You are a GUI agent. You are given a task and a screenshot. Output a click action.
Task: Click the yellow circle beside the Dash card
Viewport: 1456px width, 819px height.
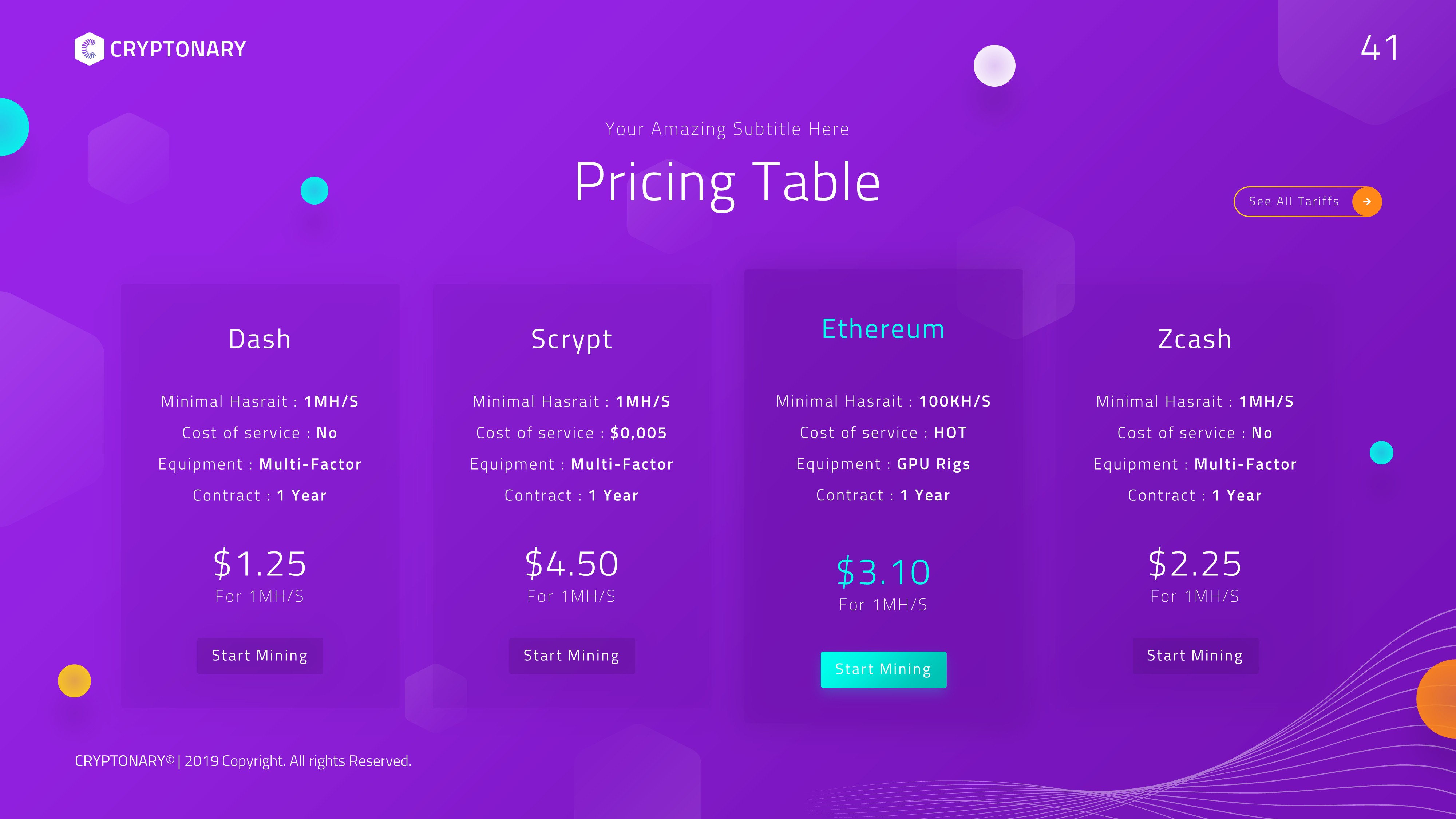(x=74, y=681)
